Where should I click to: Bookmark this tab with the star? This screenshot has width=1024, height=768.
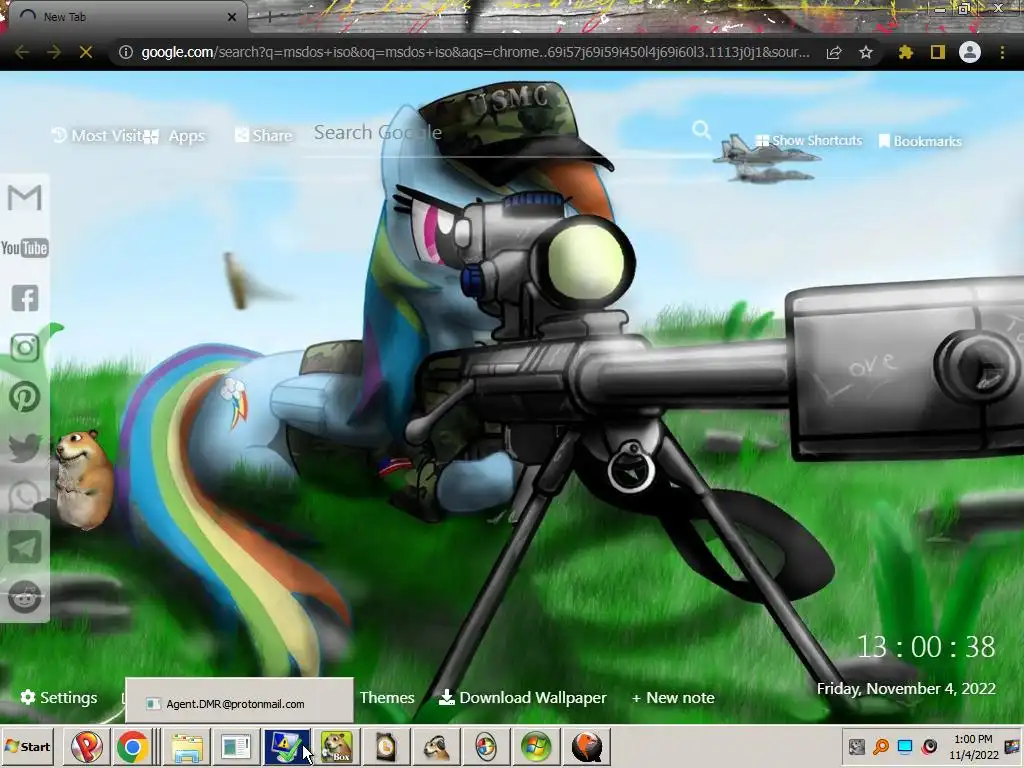[866, 52]
